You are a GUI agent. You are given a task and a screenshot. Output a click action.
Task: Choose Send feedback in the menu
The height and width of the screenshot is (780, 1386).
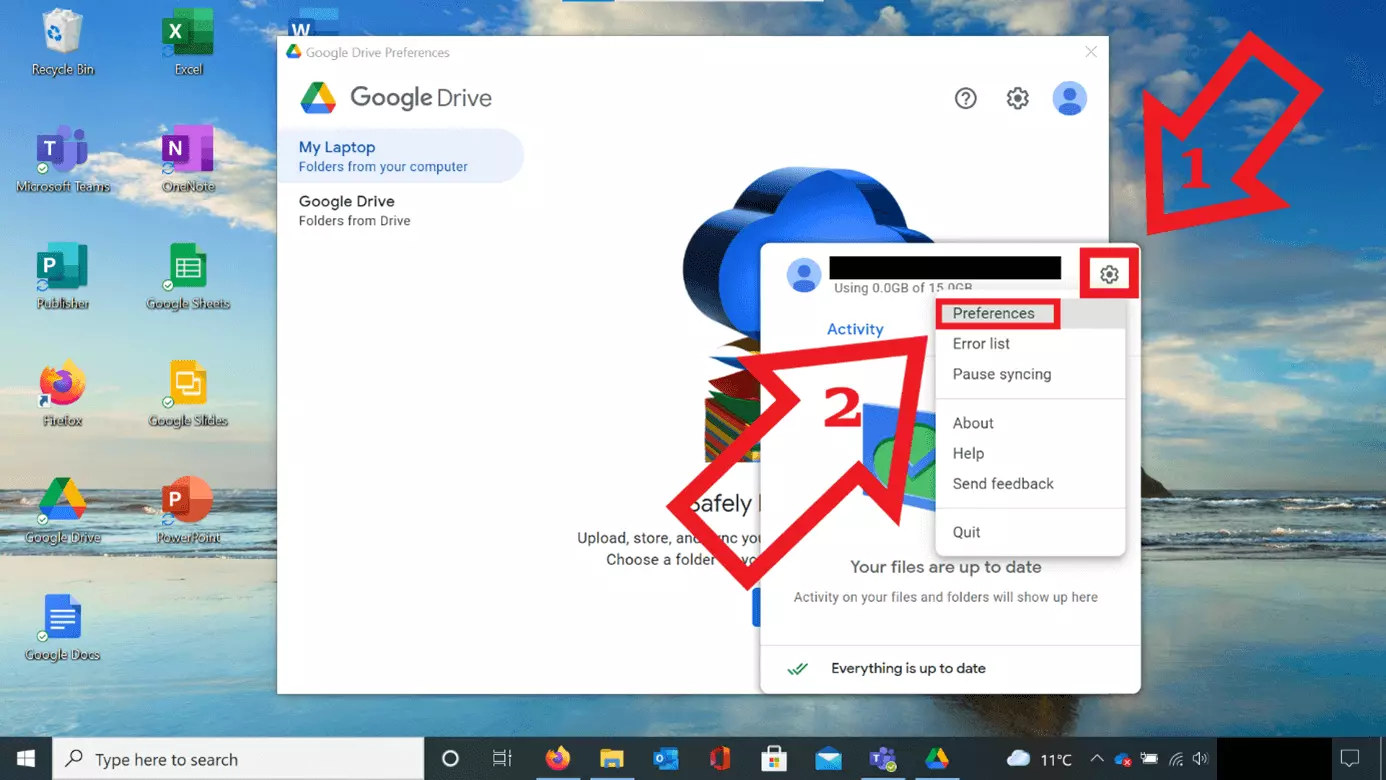pyautogui.click(x=1030, y=483)
